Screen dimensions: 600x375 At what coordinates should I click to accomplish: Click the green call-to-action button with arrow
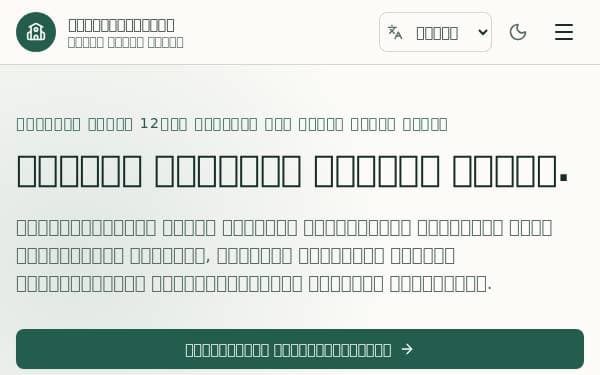(300, 349)
